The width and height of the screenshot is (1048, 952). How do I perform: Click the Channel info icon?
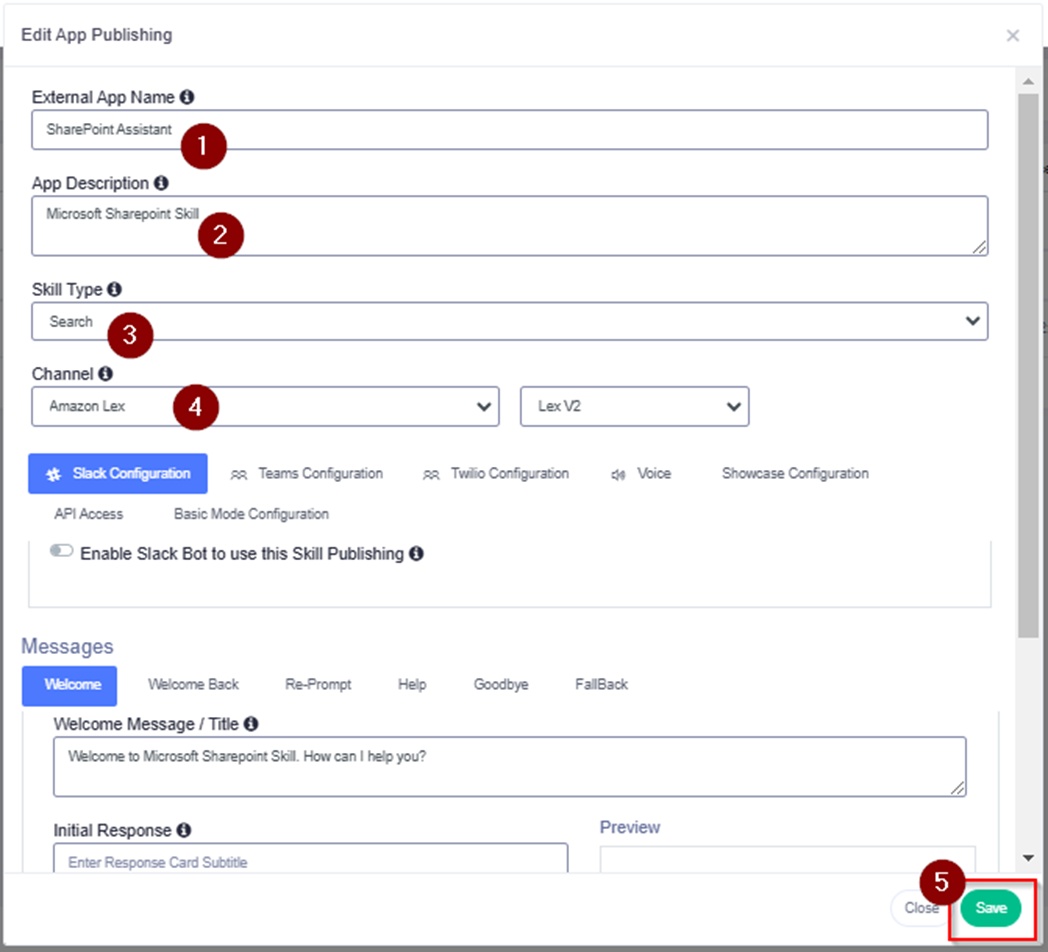[x=106, y=373]
